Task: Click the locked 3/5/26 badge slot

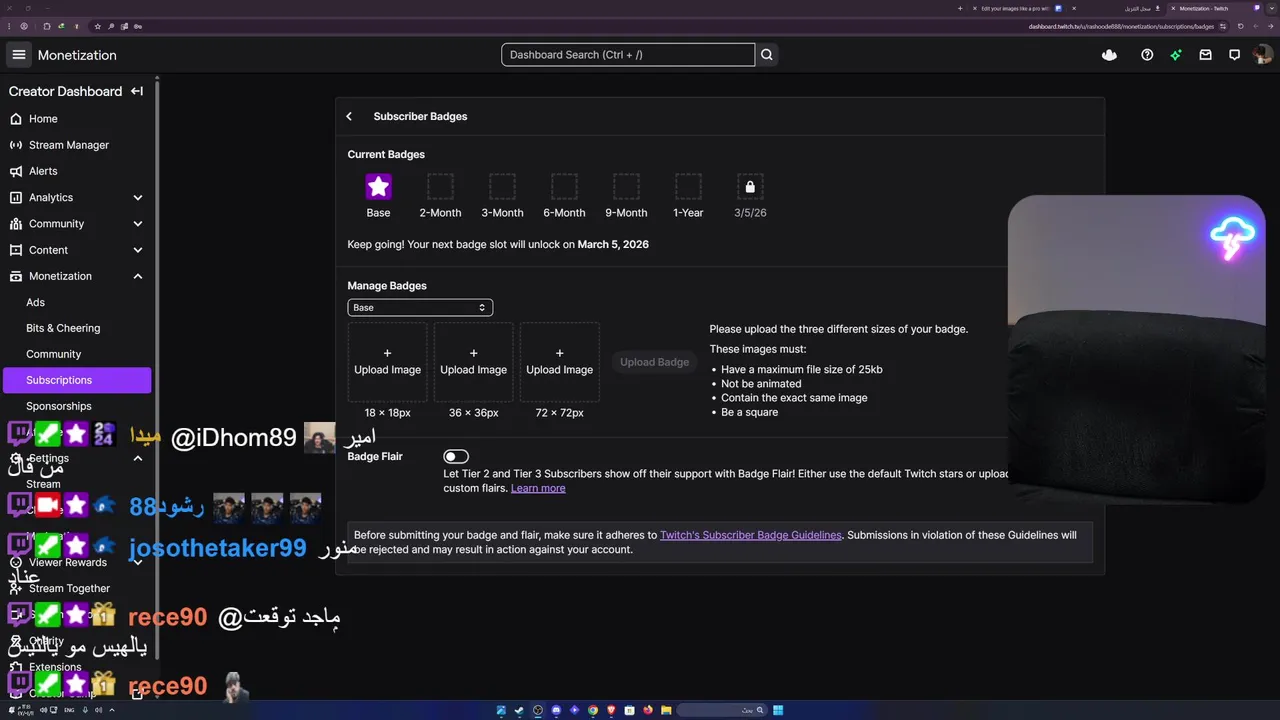Action: [750, 187]
